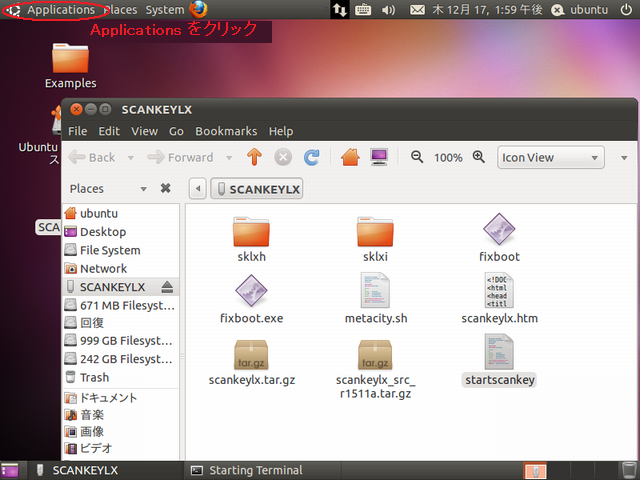Go to Home folder icon
Screen dimensions: 640x480
[x=350, y=157]
